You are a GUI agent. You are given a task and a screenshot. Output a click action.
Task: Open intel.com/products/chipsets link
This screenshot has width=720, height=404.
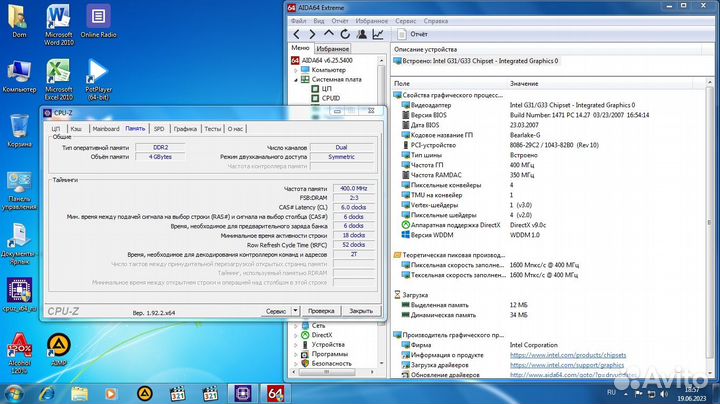568,355
